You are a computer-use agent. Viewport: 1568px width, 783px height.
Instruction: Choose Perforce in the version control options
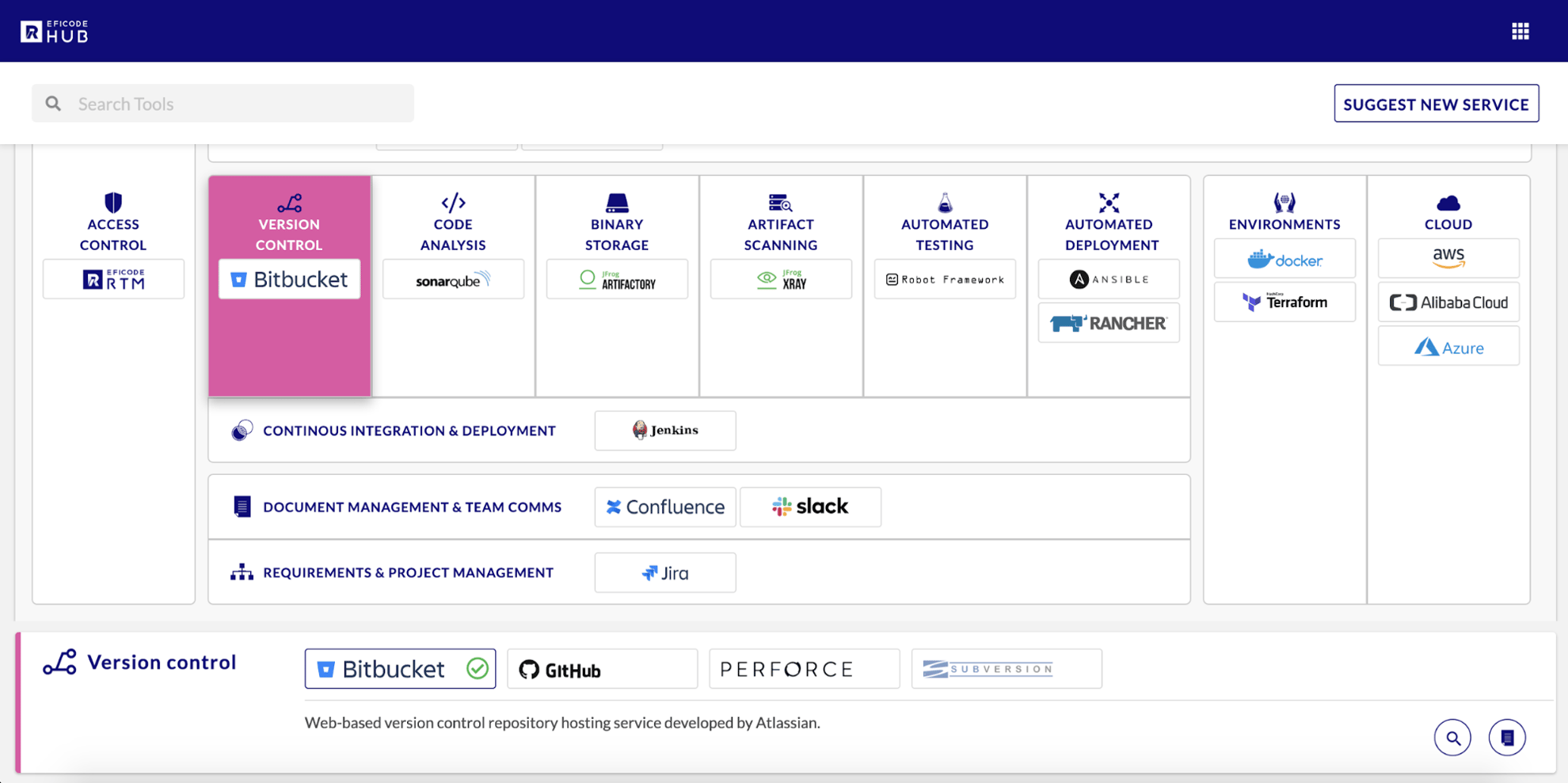click(x=804, y=668)
